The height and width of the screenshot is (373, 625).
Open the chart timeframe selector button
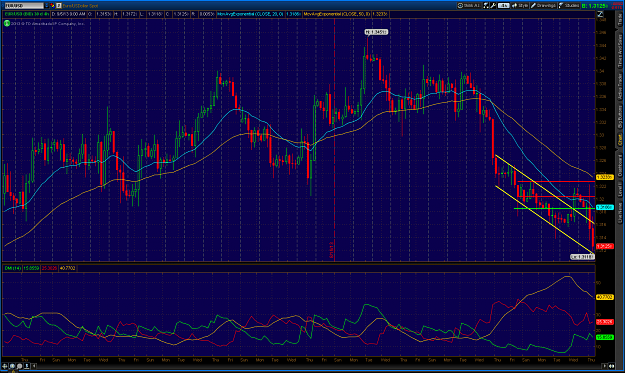pyautogui.click(x=469, y=5)
